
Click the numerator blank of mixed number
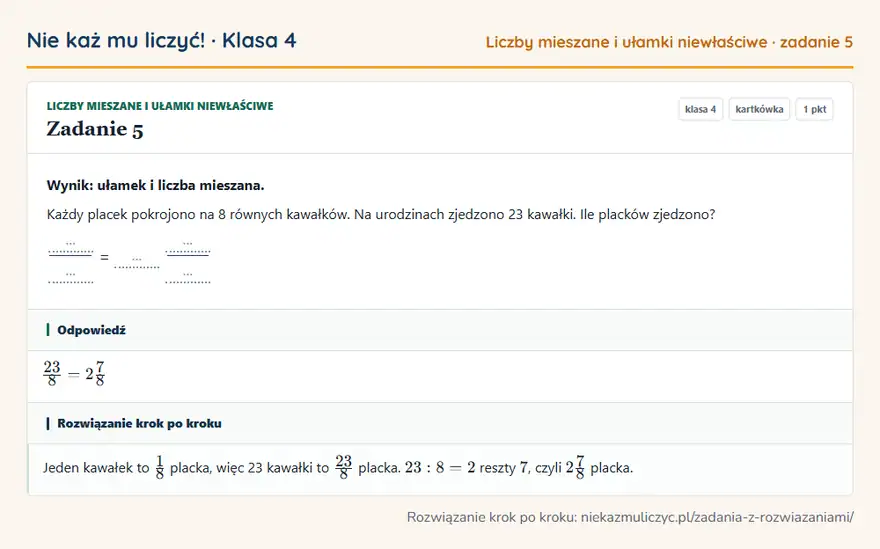click(188, 248)
